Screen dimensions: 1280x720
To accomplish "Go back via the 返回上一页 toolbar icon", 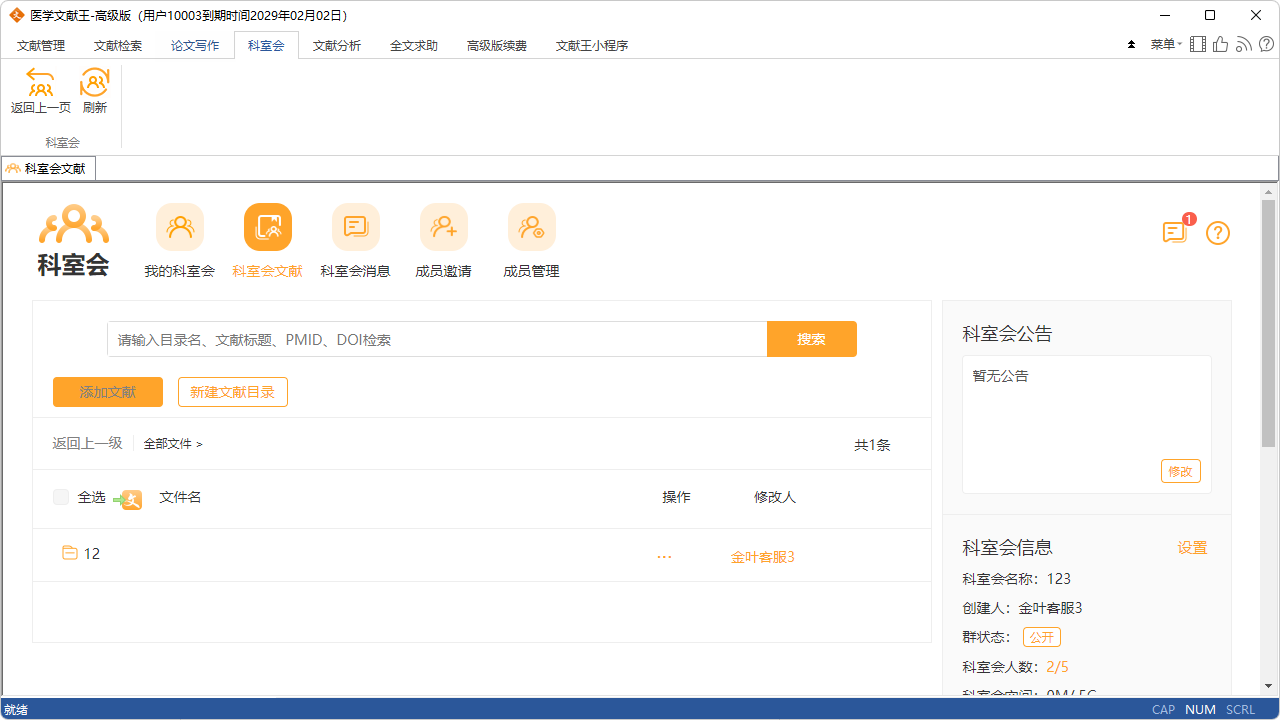I will point(40,84).
